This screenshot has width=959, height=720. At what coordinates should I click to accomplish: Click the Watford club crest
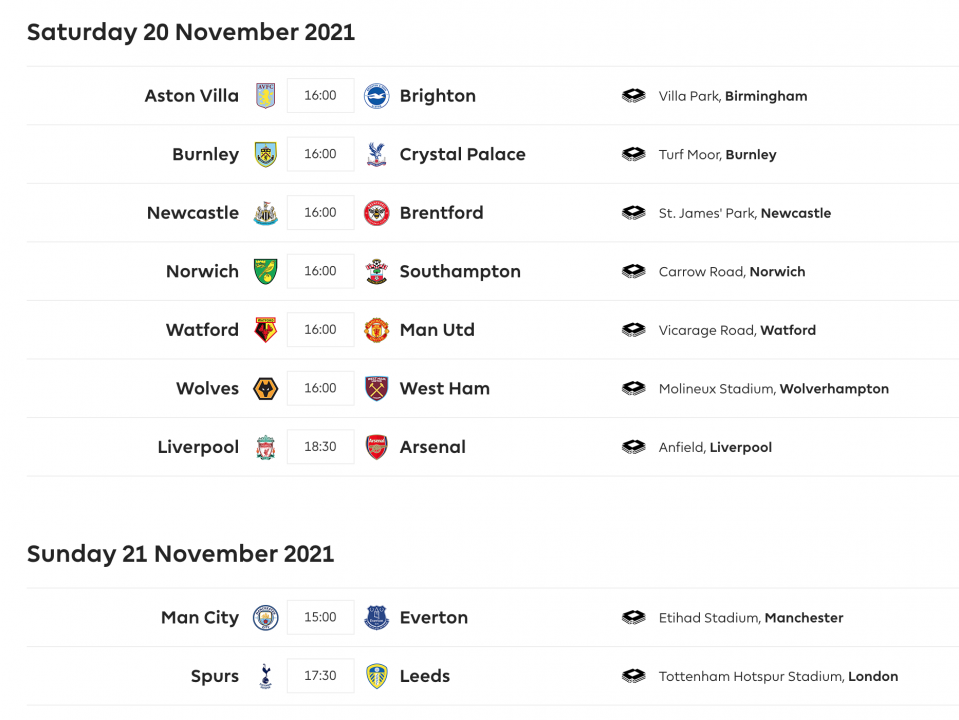pyautogui.click(x=265, y=330)
